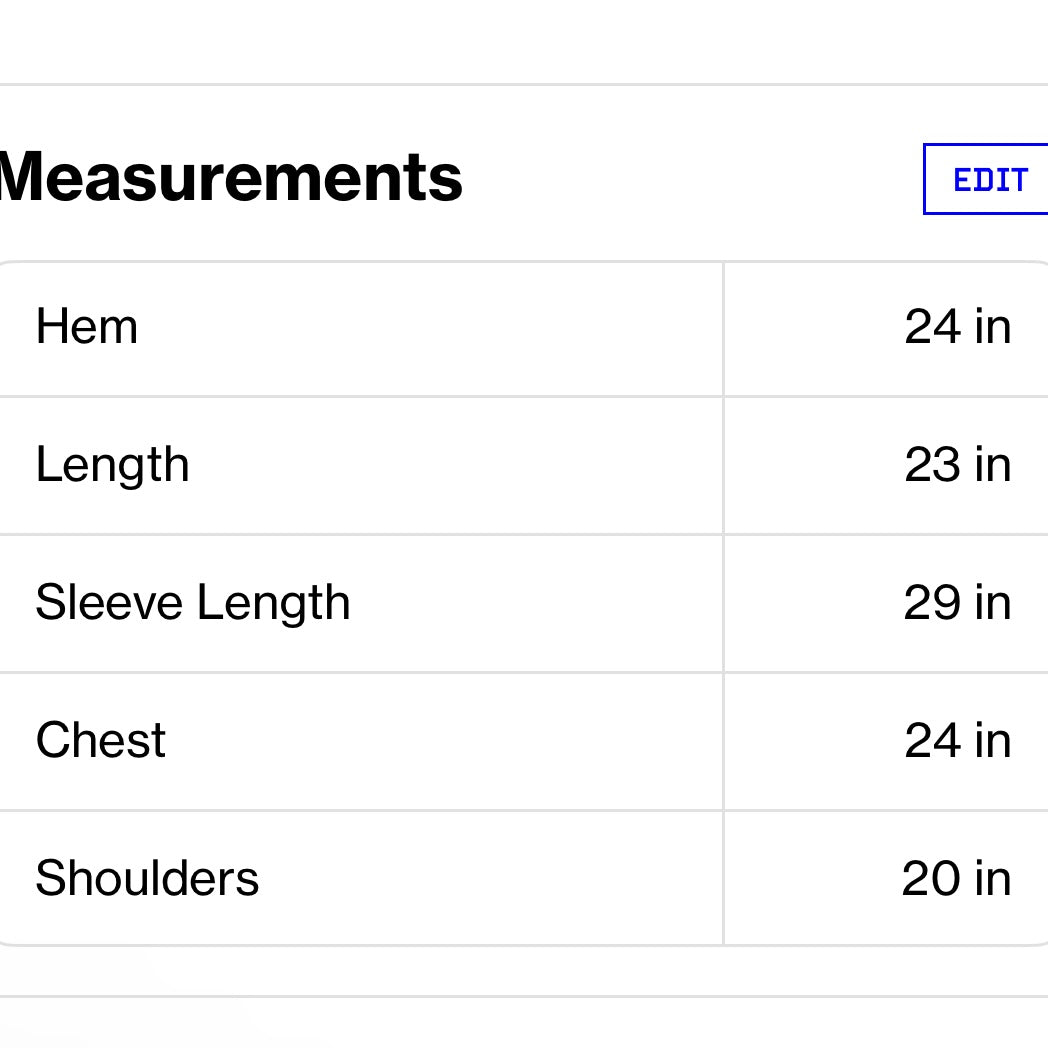This screenshot has width=1048, height=1048.
Task: Click the EDIT button beside Measurements
Action: point(988,180)
